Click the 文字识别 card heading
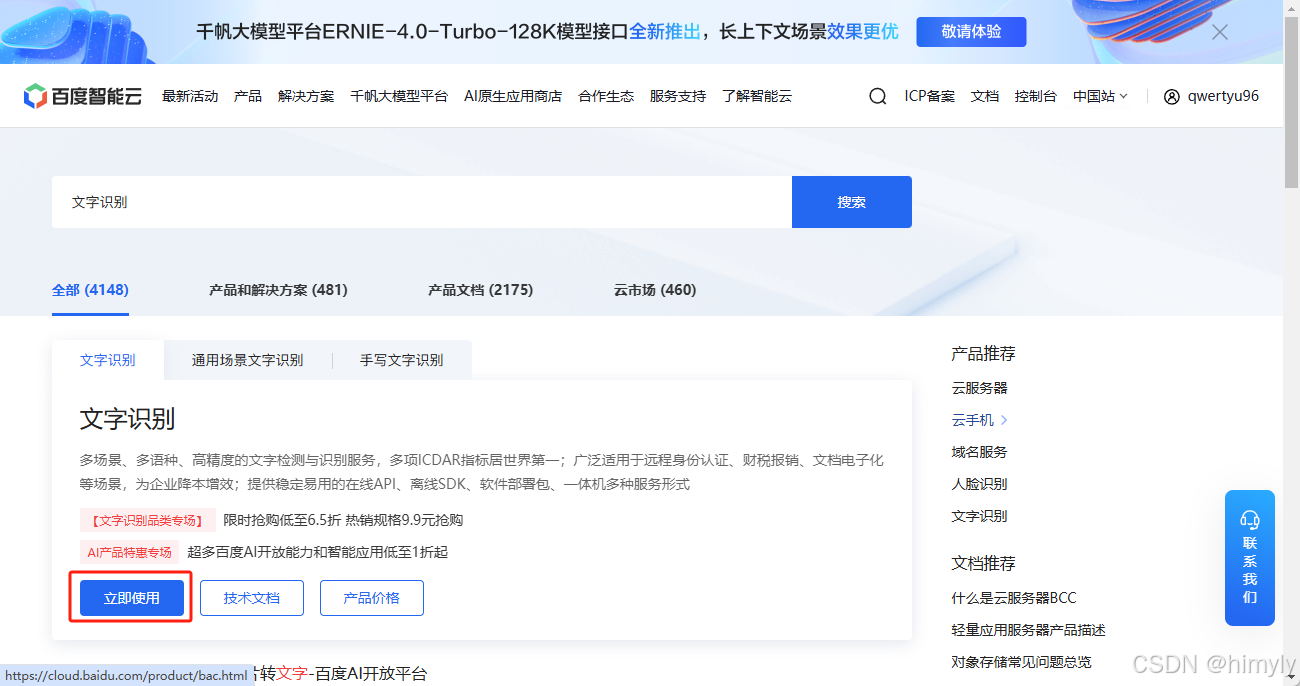 [x=128, y=419]
